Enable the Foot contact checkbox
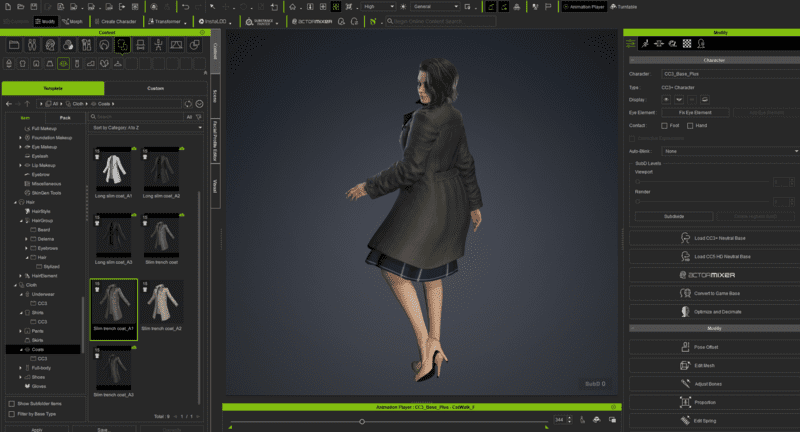This screenshot has height=432, width=800. (664, 126)
